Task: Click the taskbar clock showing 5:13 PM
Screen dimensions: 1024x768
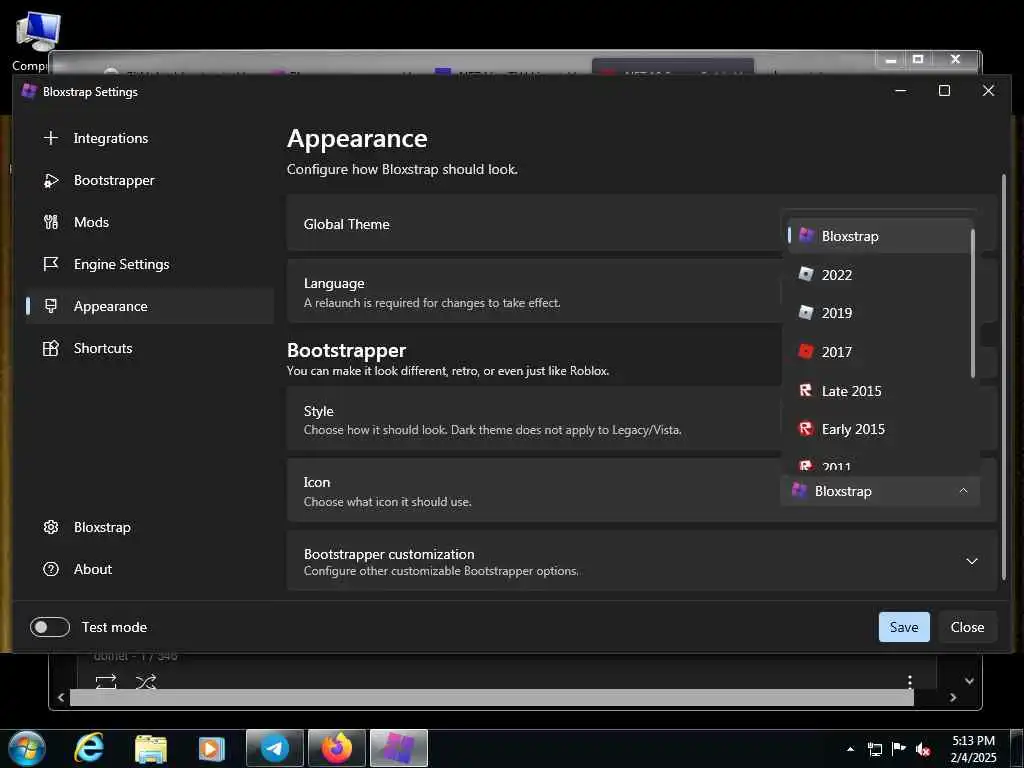Action: (x=973, y=748)
